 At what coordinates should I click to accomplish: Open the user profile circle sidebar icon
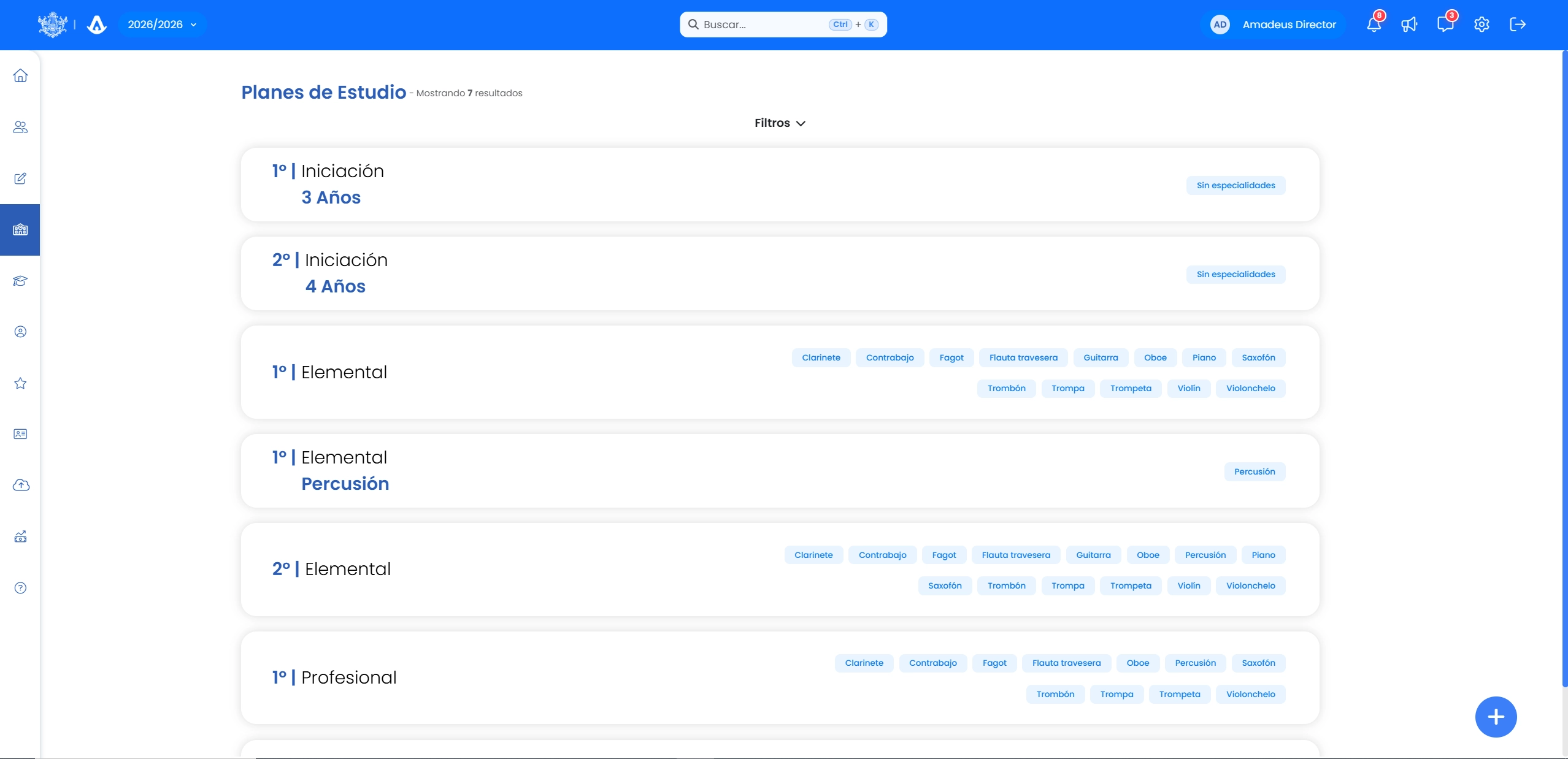pos(20,332)
